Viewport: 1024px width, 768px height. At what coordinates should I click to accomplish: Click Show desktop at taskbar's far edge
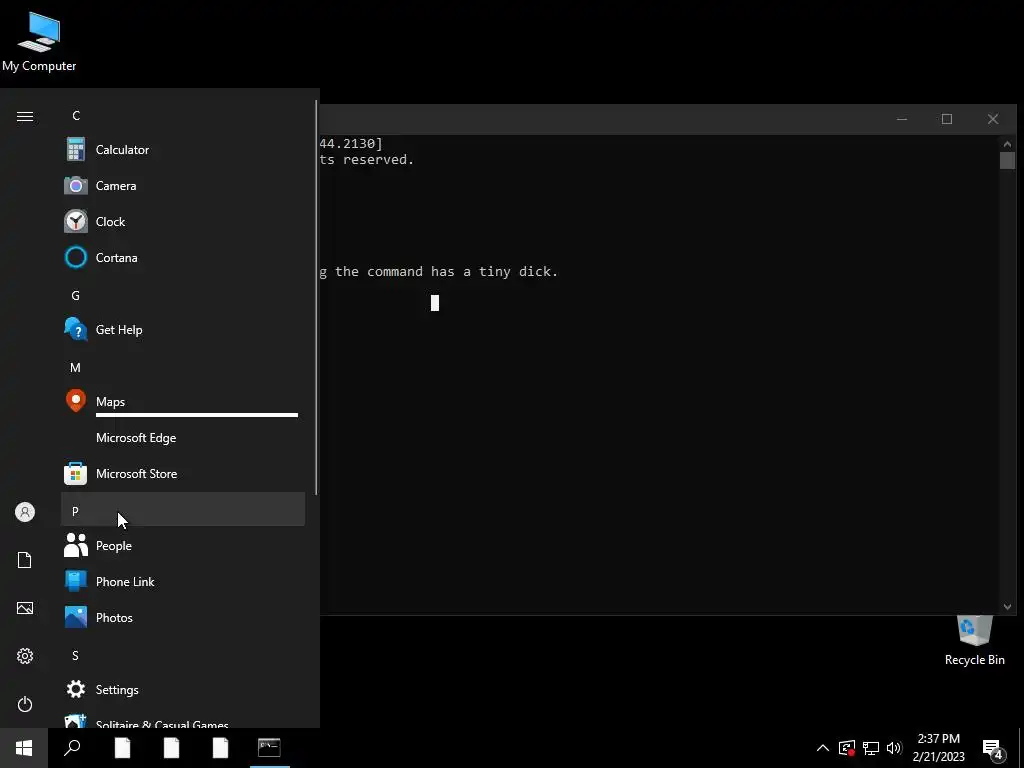click(x=1021, y=748)
